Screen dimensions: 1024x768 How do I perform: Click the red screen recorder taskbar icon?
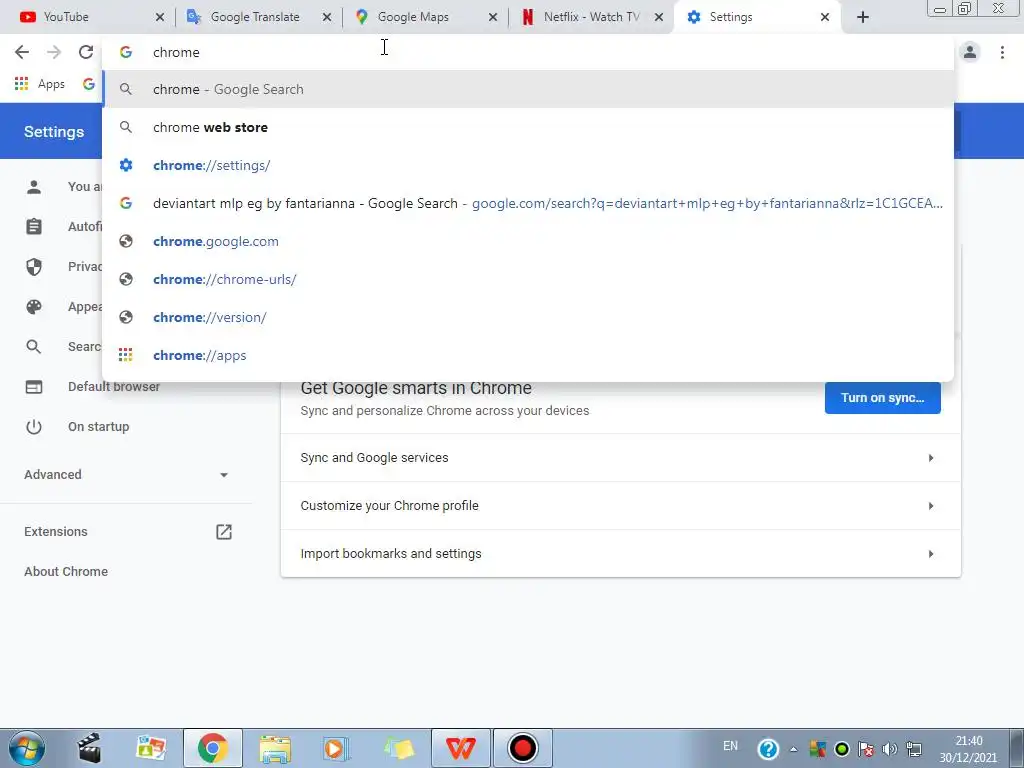[x=522, y=748]
